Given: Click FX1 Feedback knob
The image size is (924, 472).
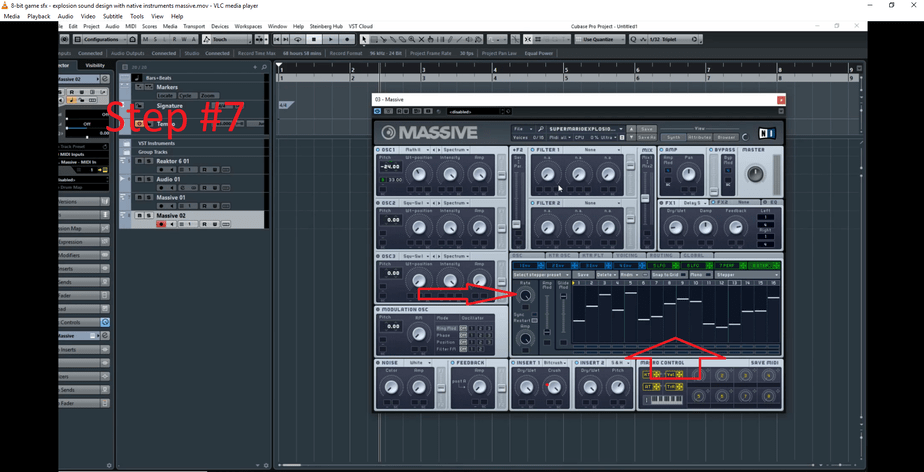Looking at the screenshot, I should pyautogui.click(x=734, y=227).
